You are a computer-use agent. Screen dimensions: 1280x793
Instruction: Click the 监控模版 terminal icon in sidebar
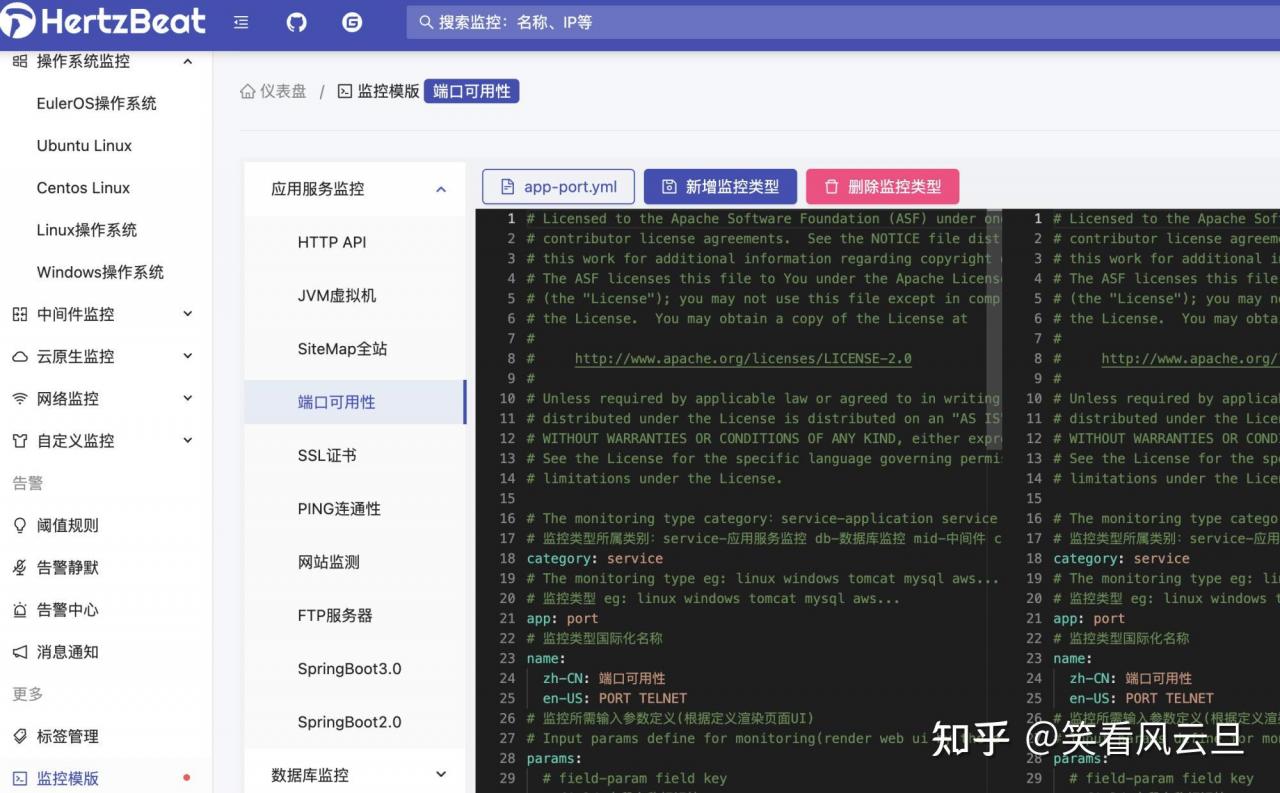pos(19,778)
